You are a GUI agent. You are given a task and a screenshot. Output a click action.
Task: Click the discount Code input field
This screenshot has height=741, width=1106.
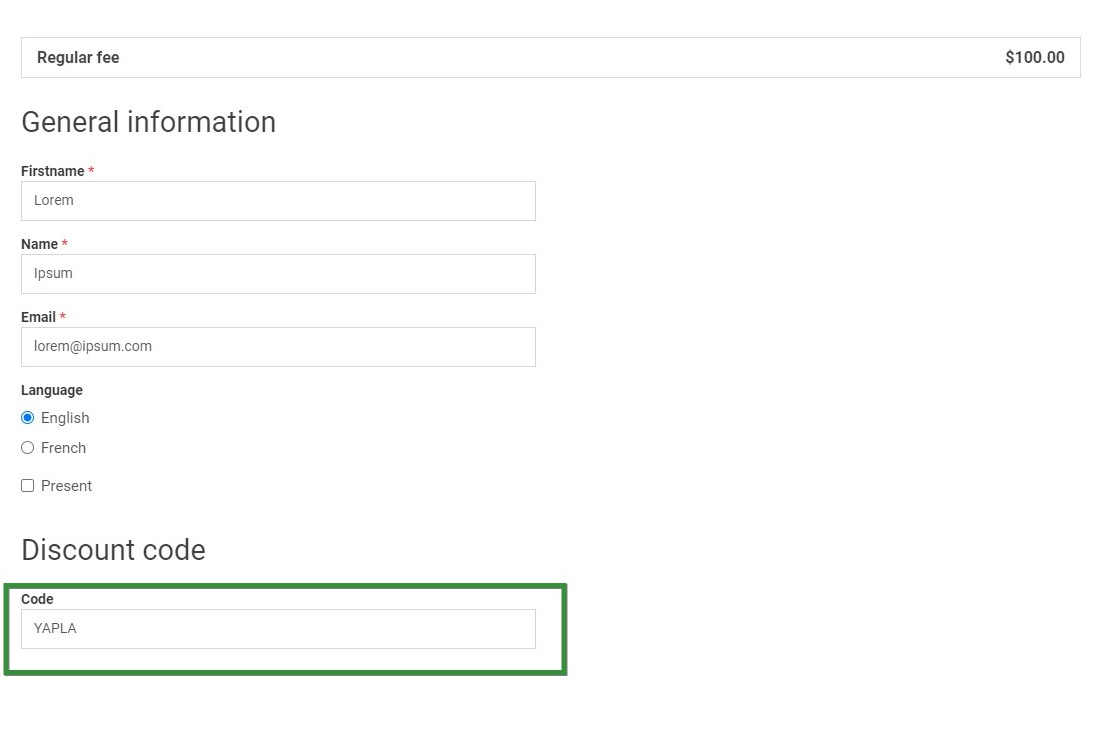pos(278,629)
